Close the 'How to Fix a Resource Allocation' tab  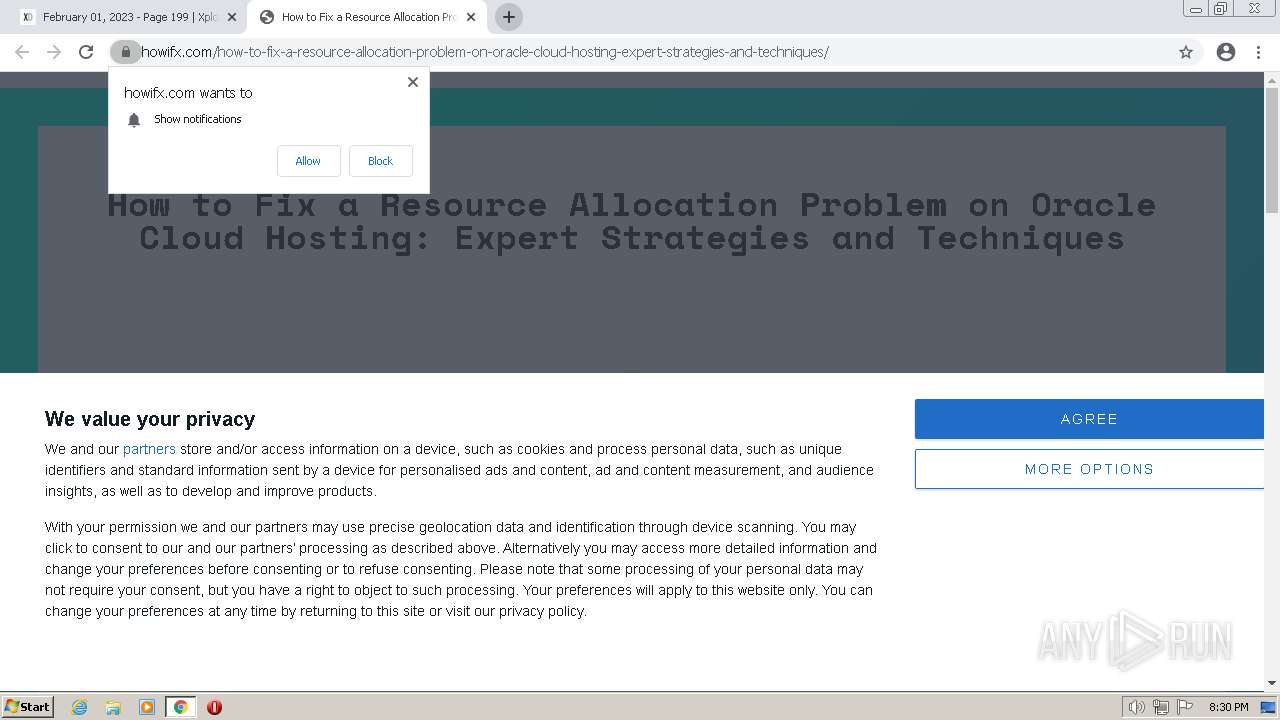471,17
